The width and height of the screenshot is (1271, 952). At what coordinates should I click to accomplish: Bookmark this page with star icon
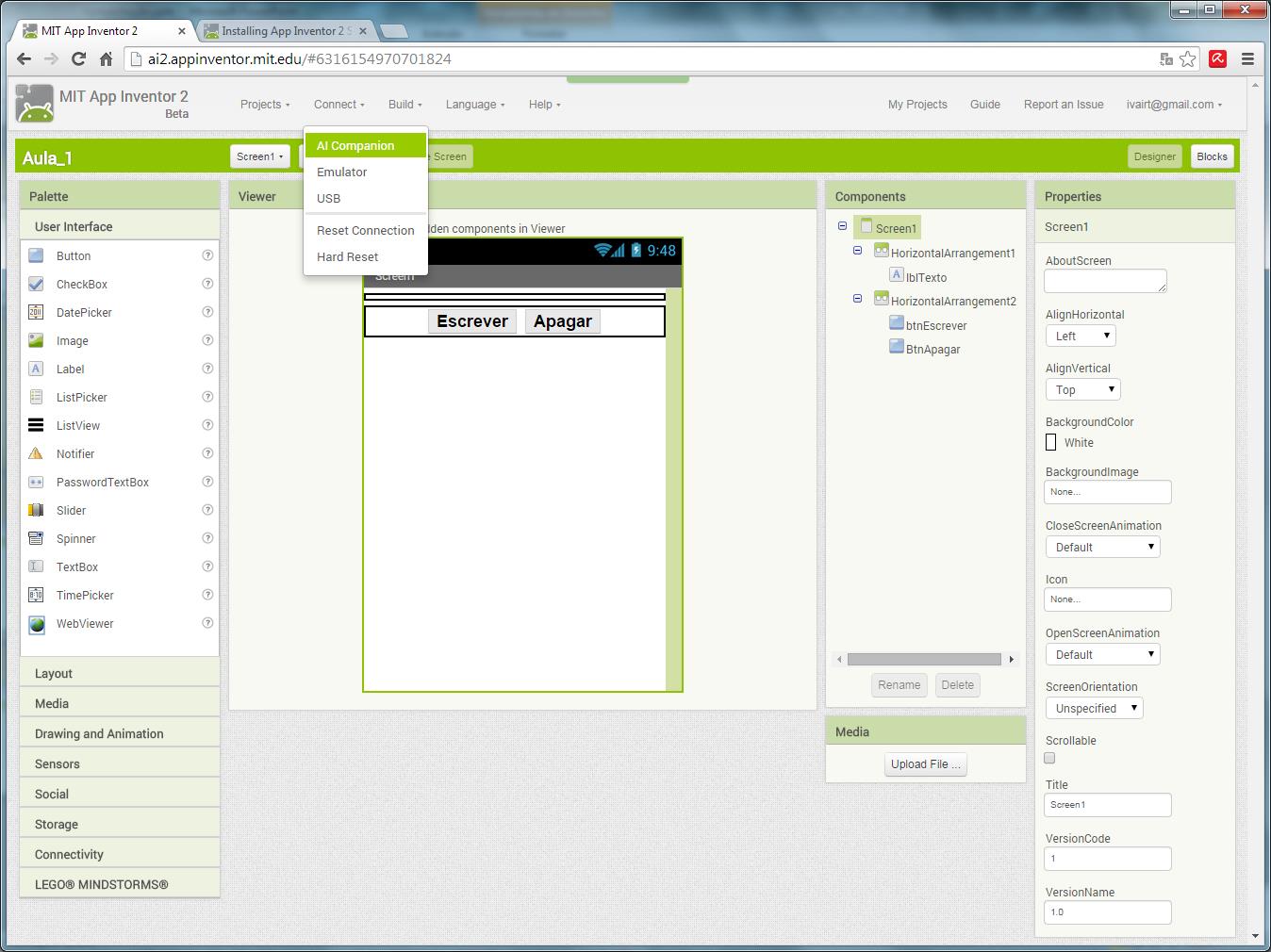(x=1188, y=58)
